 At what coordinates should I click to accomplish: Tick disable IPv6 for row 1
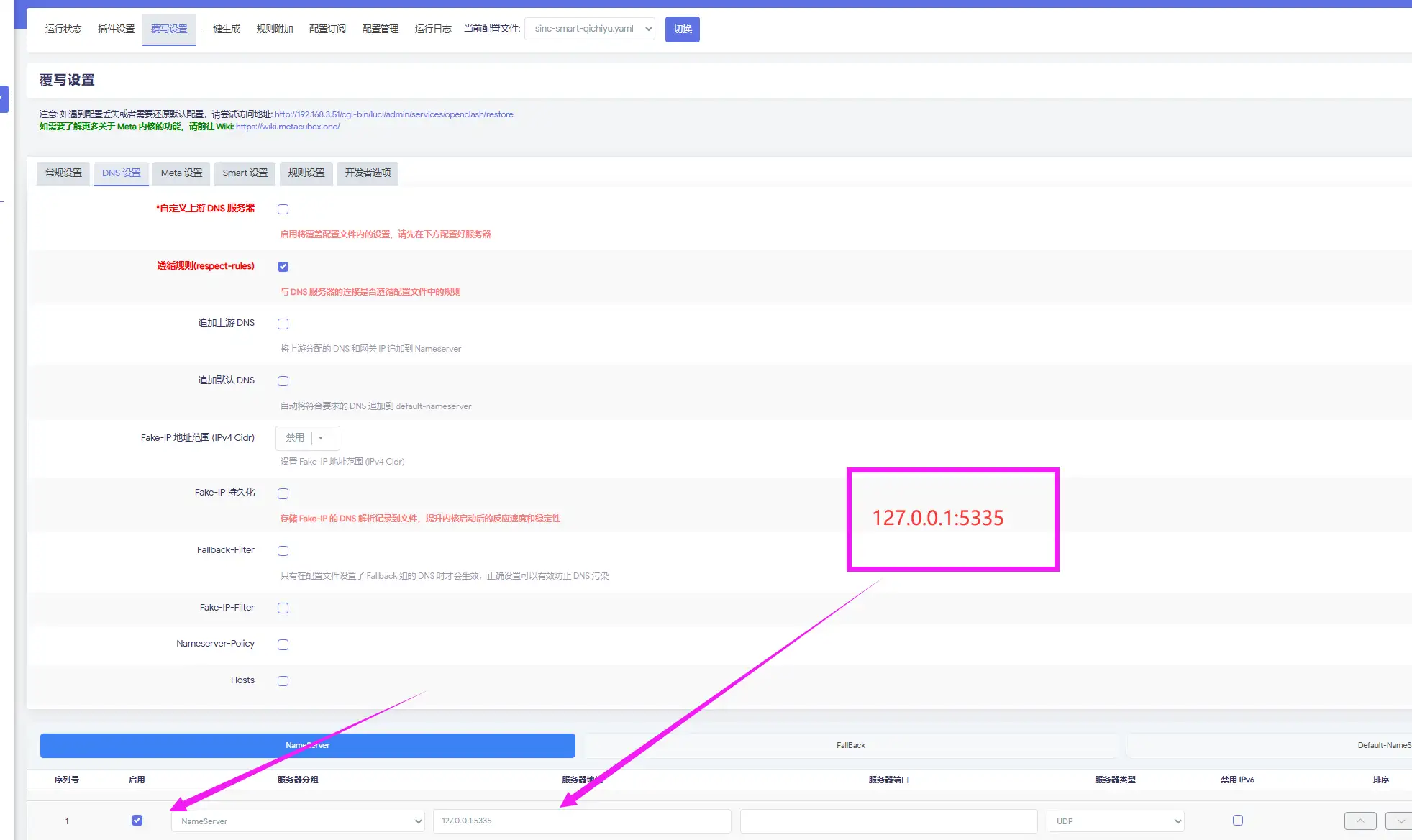1237,820
